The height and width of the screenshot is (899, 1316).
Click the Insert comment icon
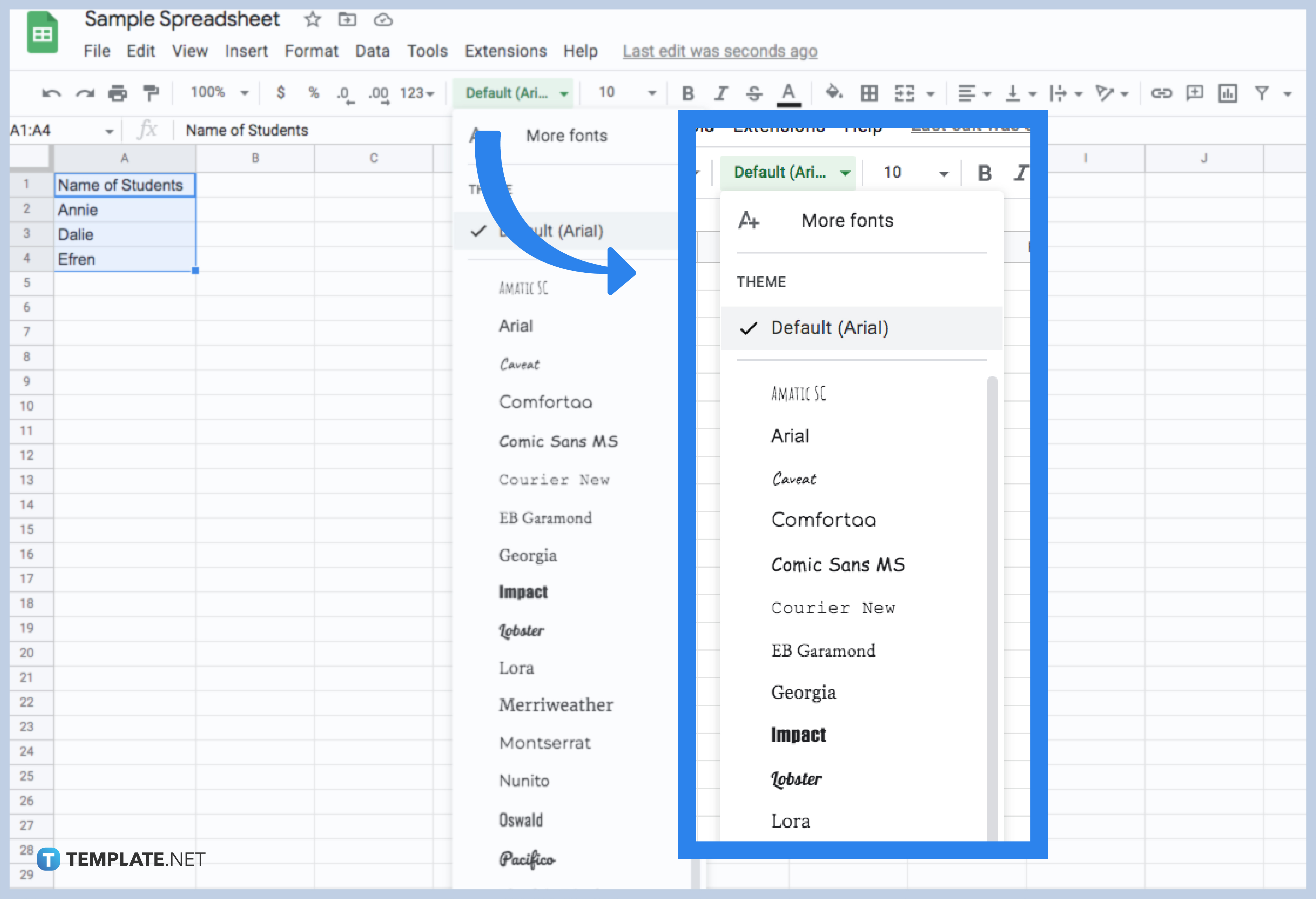pos(1195,93)
